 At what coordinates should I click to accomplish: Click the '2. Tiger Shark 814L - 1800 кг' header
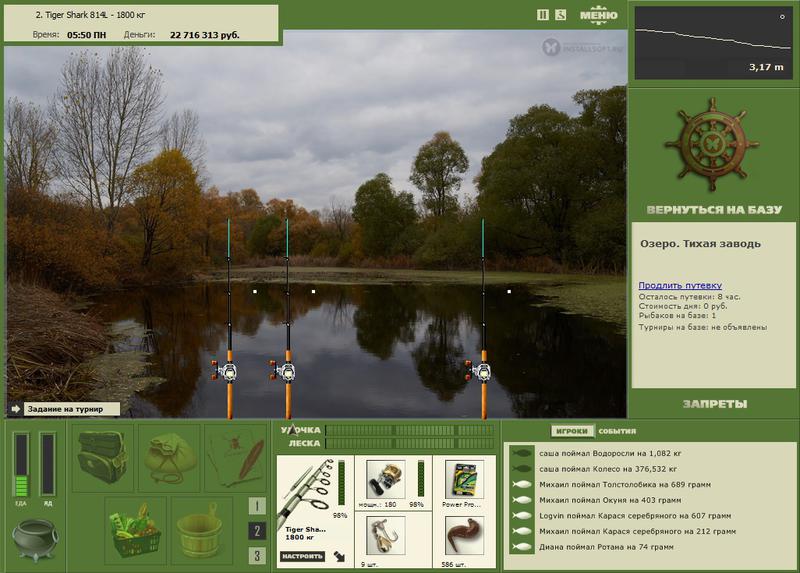point(90,15)
